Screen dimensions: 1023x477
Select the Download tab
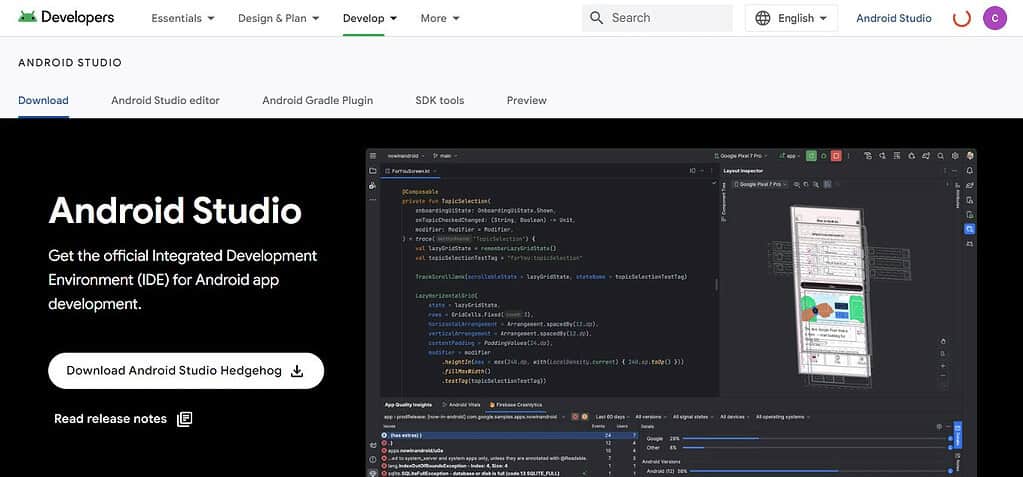tap(43, 100)
